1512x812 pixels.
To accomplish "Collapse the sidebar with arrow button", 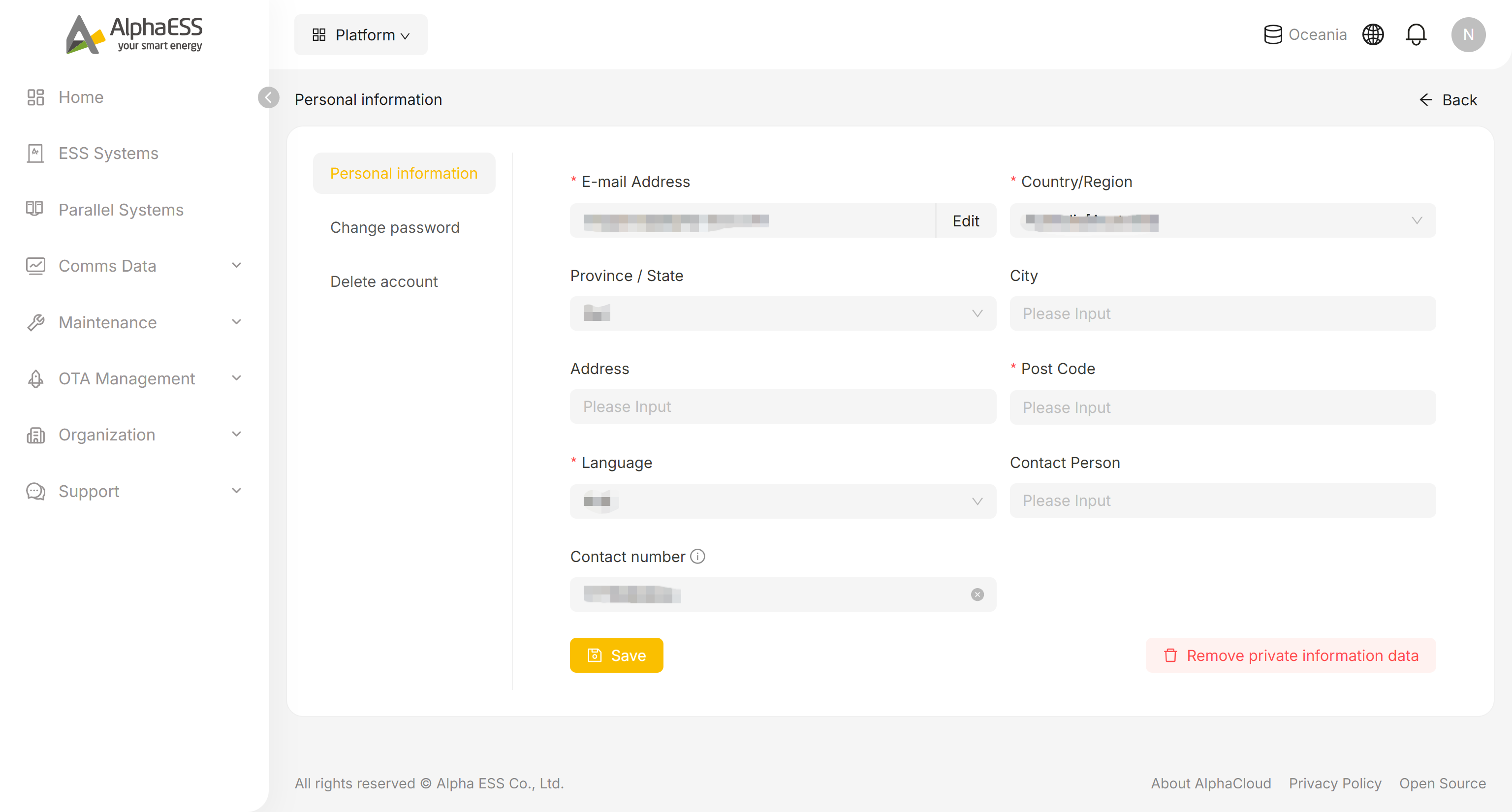I will click(268, 97).
